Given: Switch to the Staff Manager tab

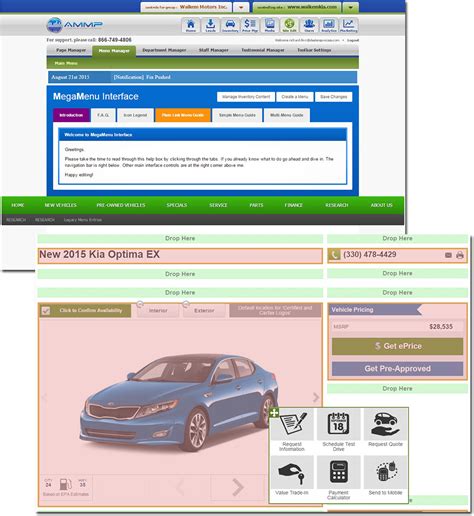Looking at the screenshot, I should pyautogui.click(x=214, y=50).
